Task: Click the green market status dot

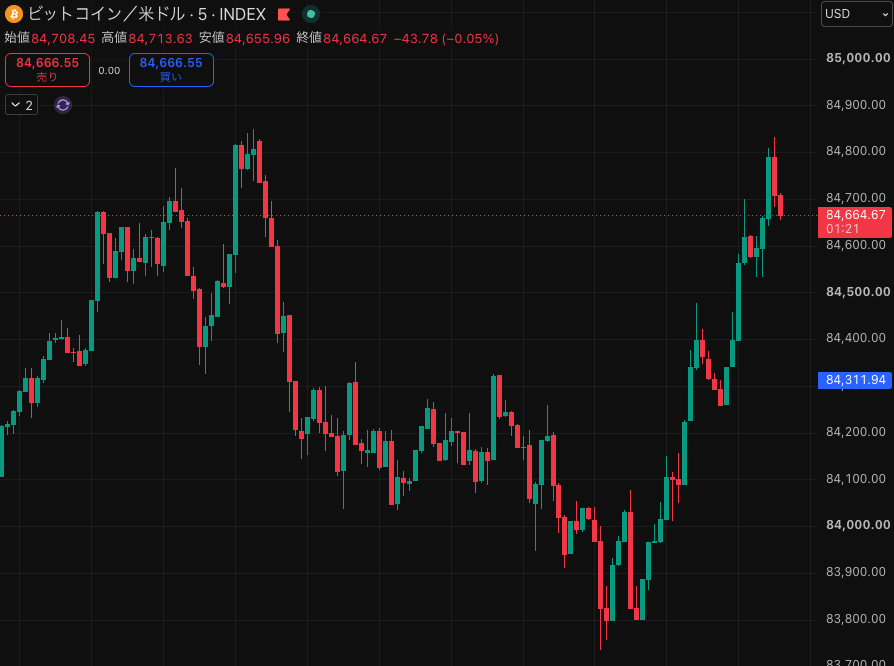Action: pos(311,14)
